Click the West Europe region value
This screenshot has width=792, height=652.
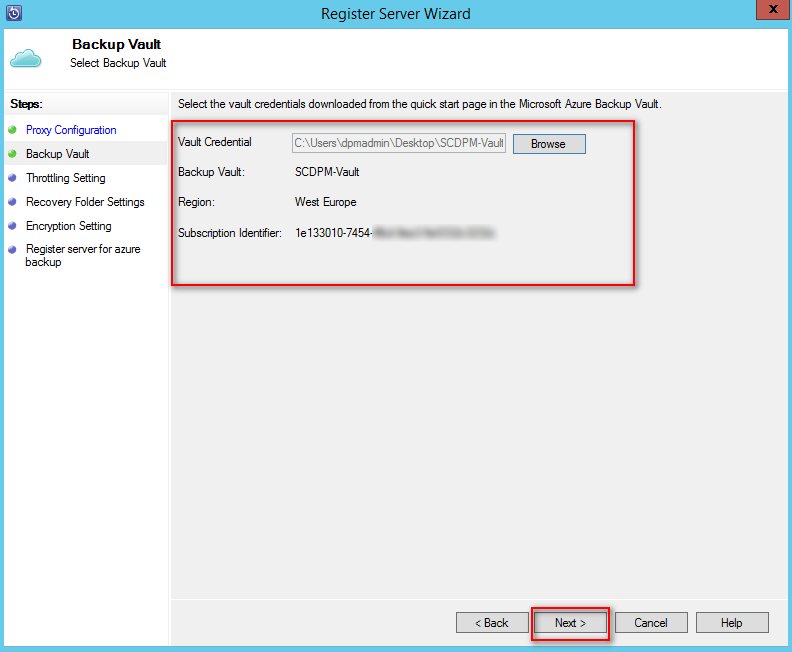325,202
